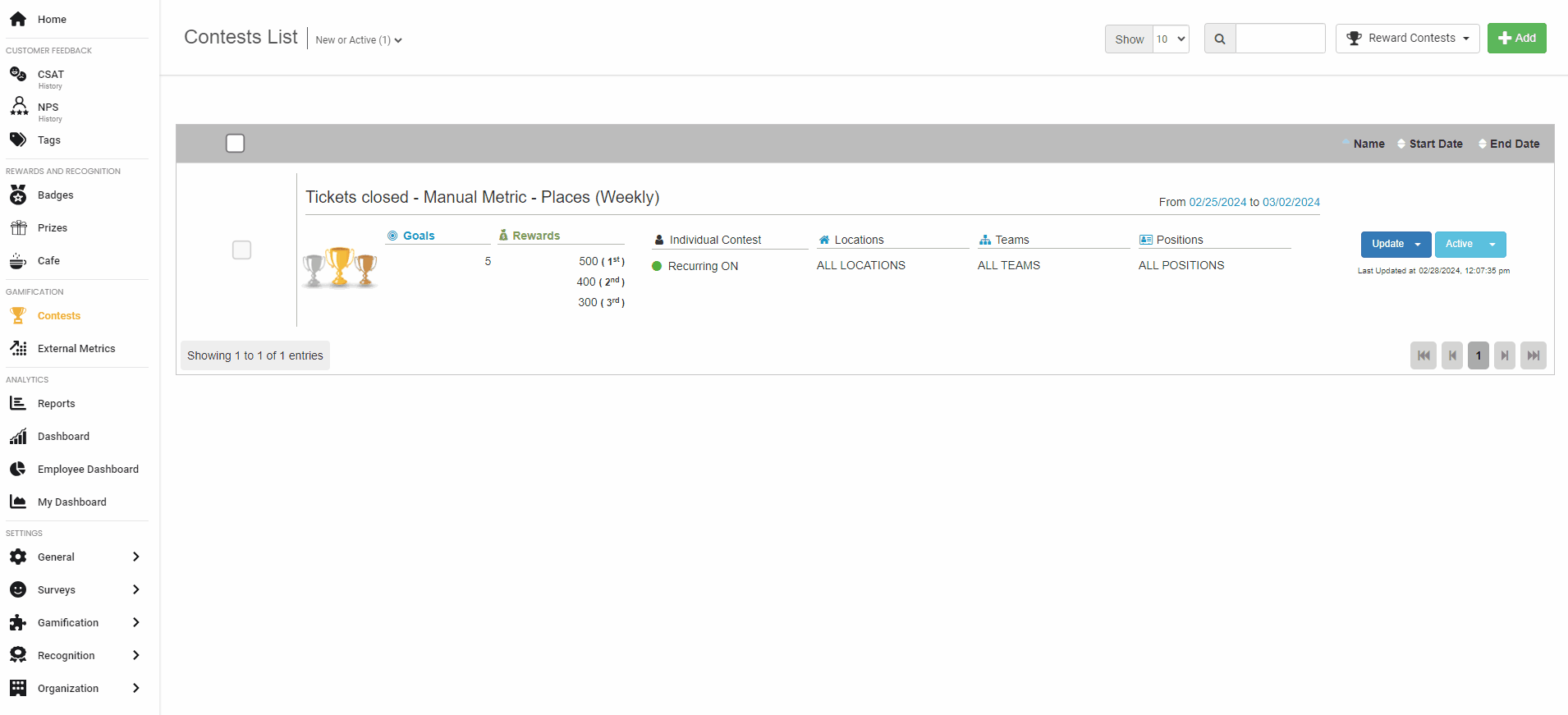Sort the list by Name
Screen dimensions: 1568x715
click(x=1369, y=144)
